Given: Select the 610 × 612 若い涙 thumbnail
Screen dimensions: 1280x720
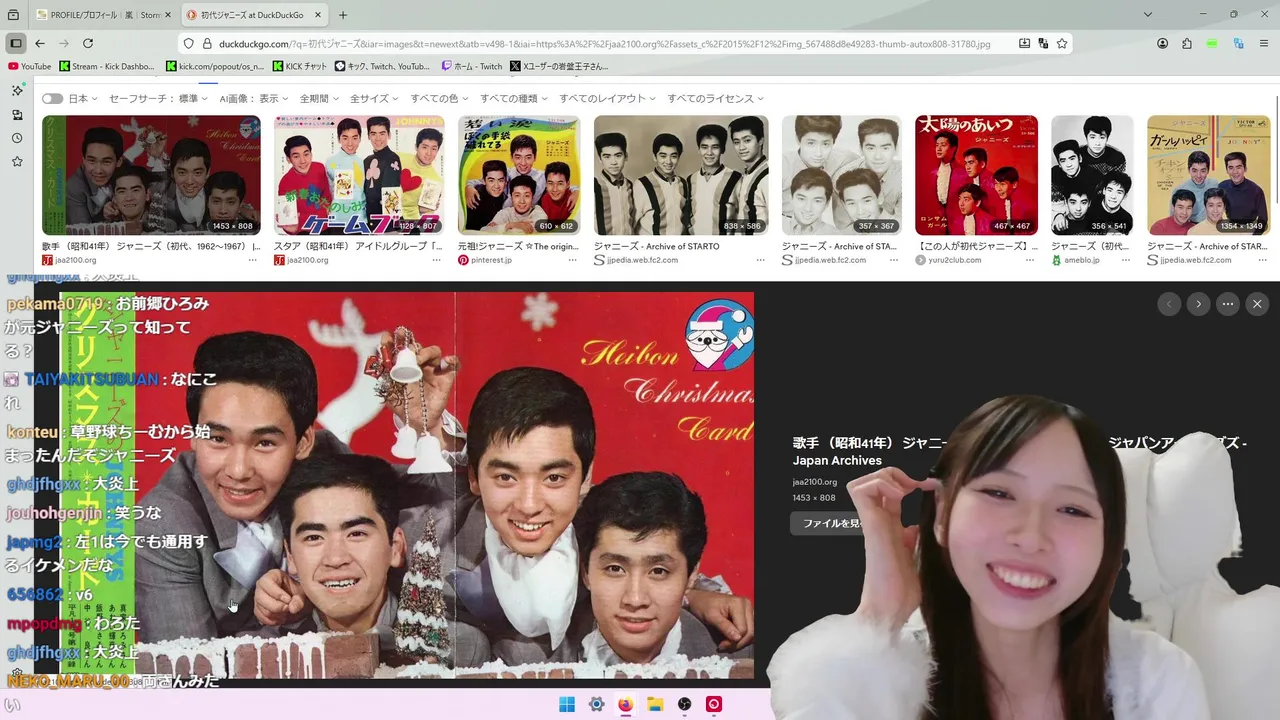Looking at the screenshot, I should (519, 175).
